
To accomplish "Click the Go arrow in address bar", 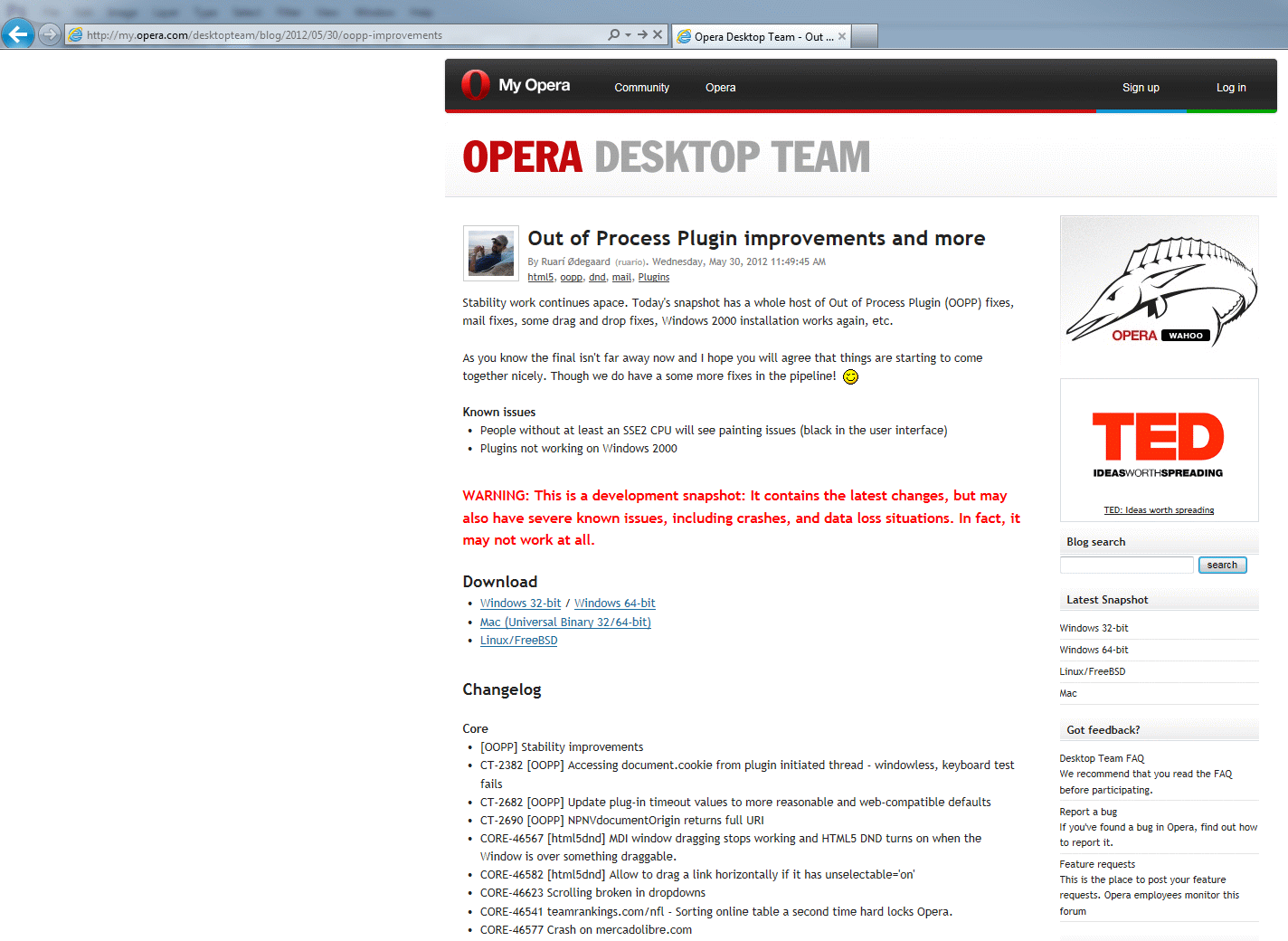I will tap(642, 34).
